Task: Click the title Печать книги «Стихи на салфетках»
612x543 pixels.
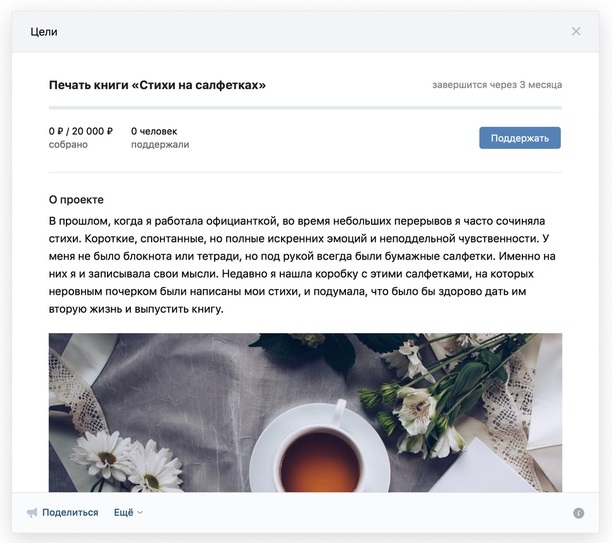Action: [157, 85]
